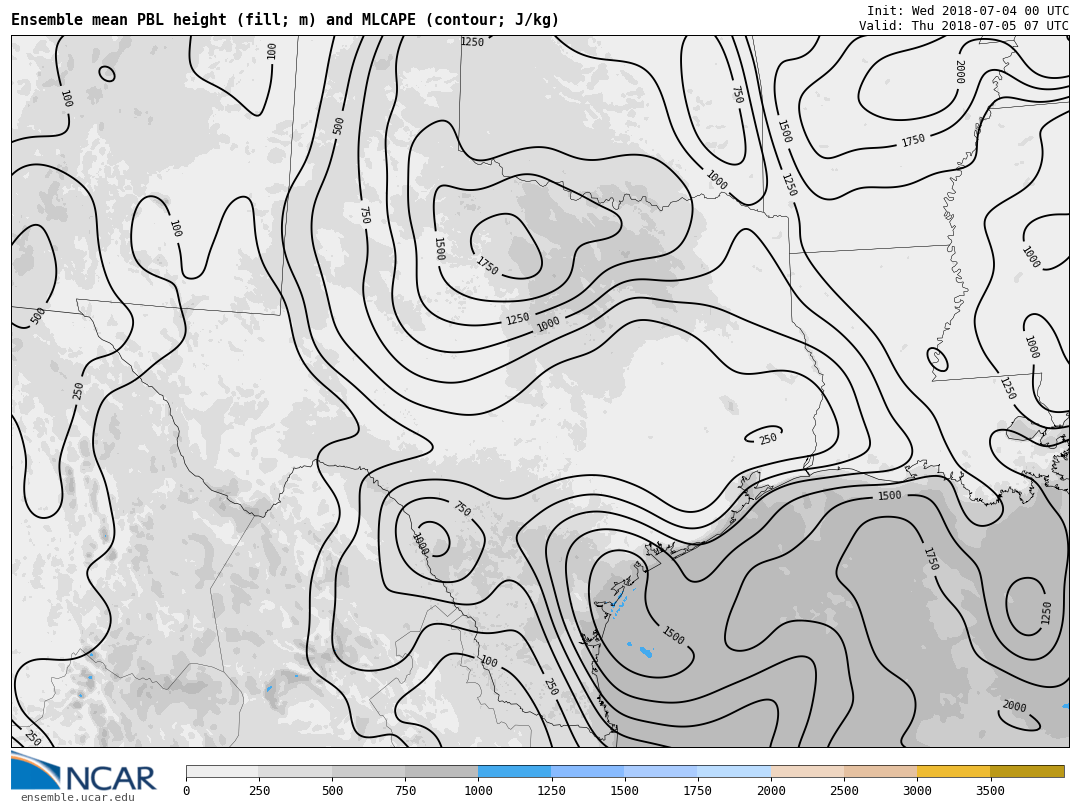Pick the 1750–2000 palest blue colorbar segment
The width and height of the screenshot is (1080, 810).
tap(734, 771)
